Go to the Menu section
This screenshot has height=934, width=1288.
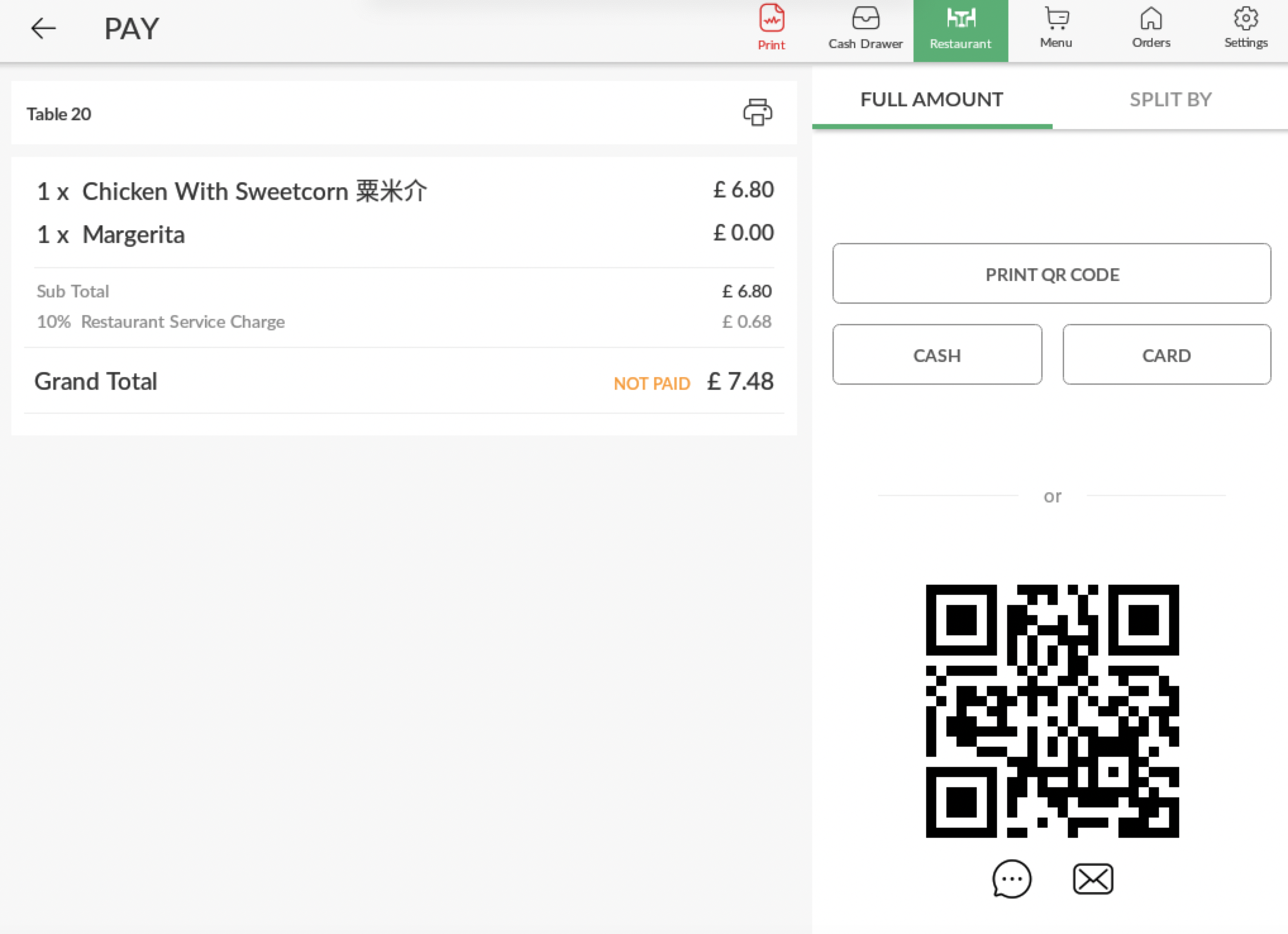pos(1055,29)
